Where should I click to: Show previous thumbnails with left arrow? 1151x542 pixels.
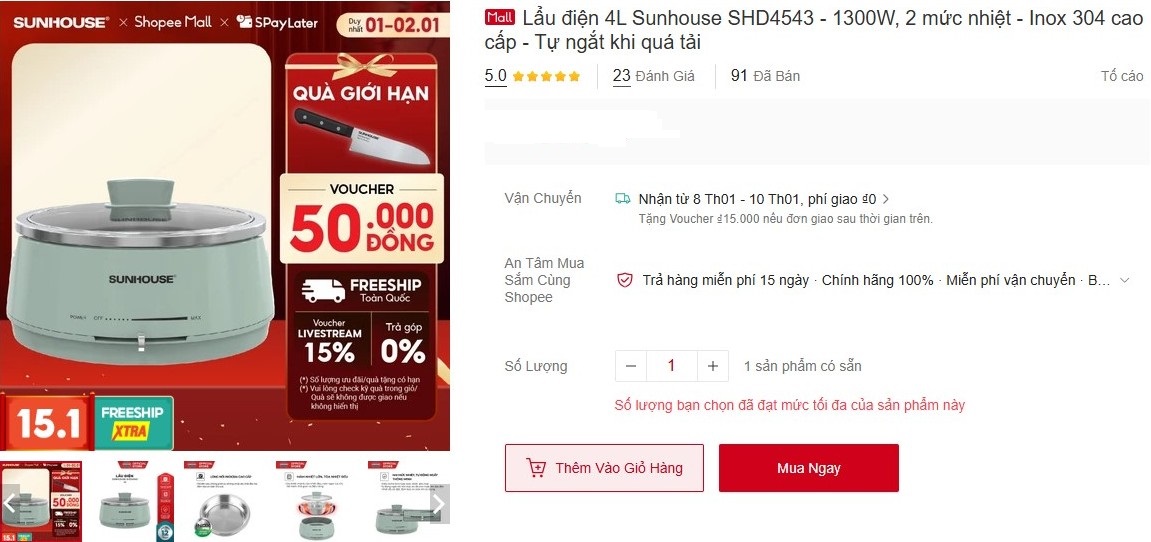click(10, 503)
